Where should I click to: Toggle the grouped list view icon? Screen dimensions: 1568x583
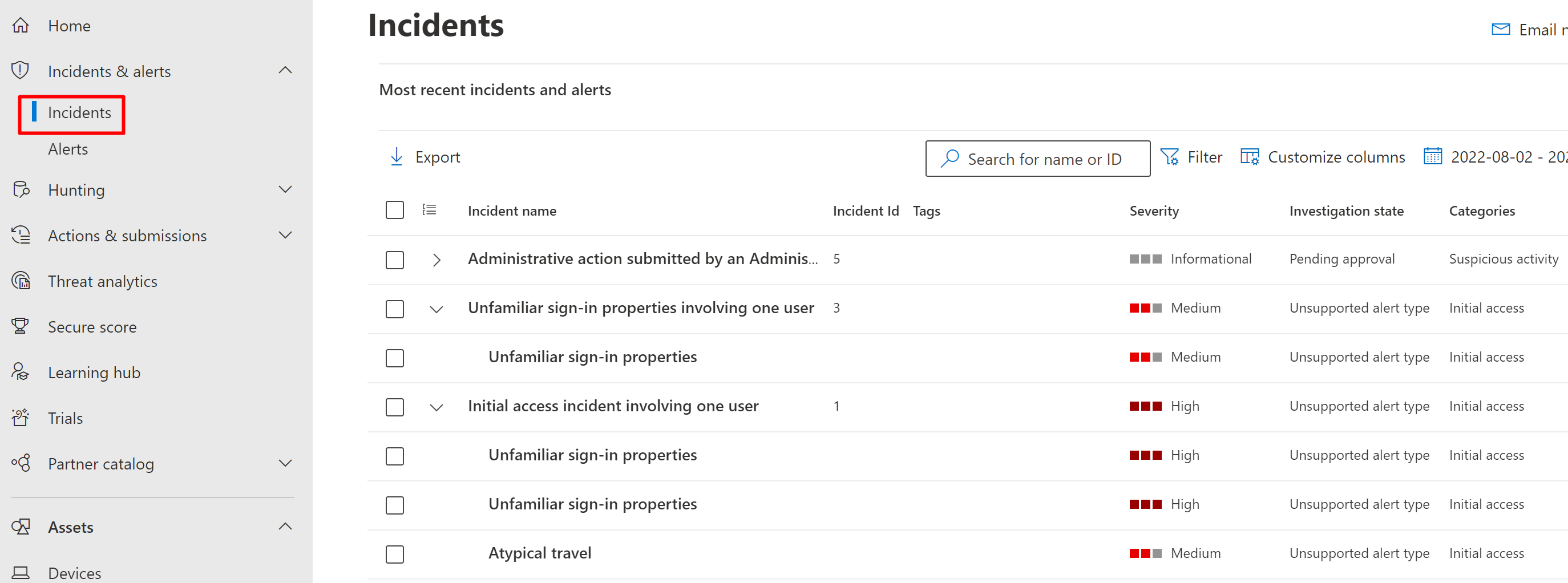point(429,210)
